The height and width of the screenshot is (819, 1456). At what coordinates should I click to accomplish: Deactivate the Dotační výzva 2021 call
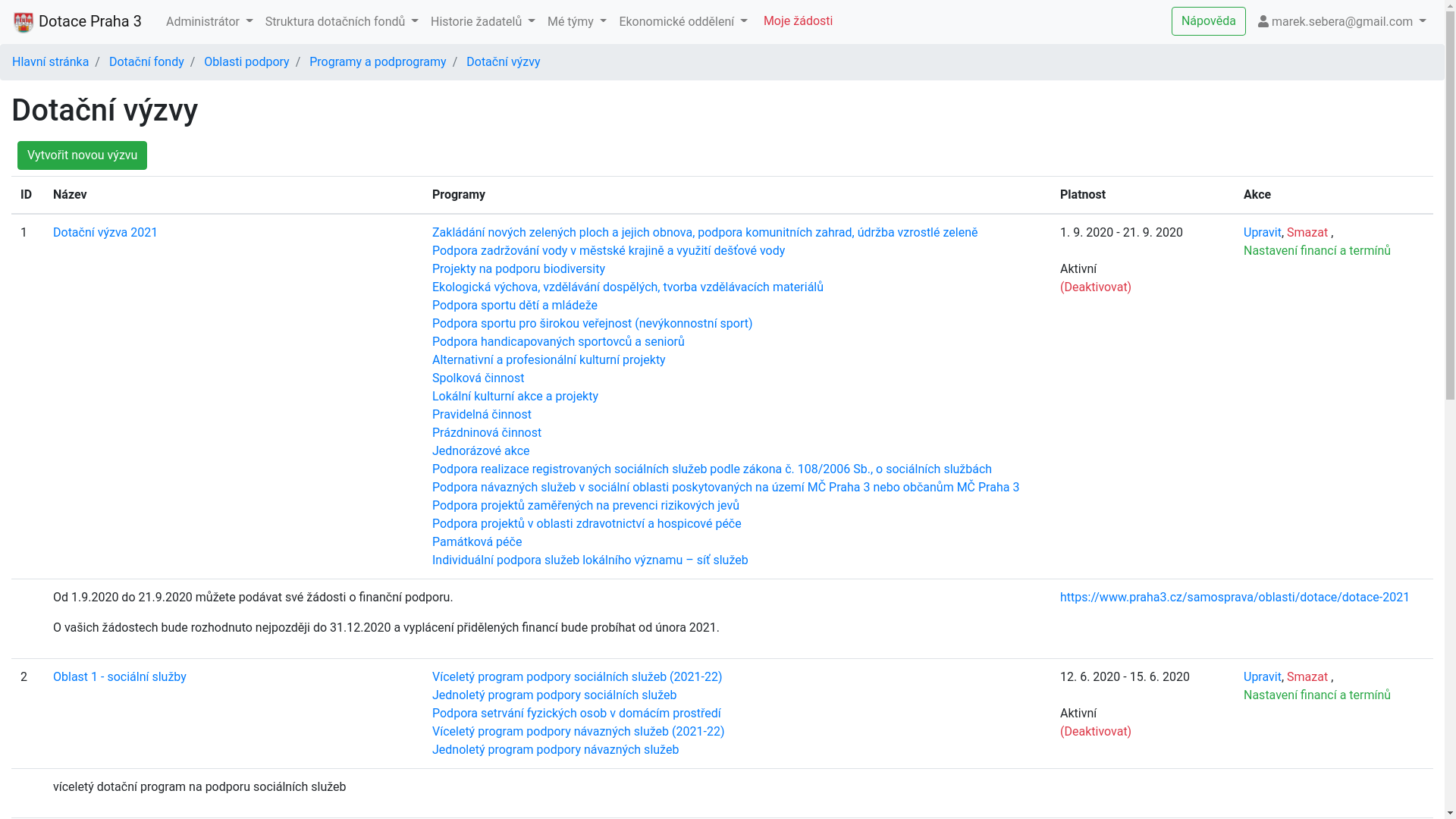coord(1095,287)
